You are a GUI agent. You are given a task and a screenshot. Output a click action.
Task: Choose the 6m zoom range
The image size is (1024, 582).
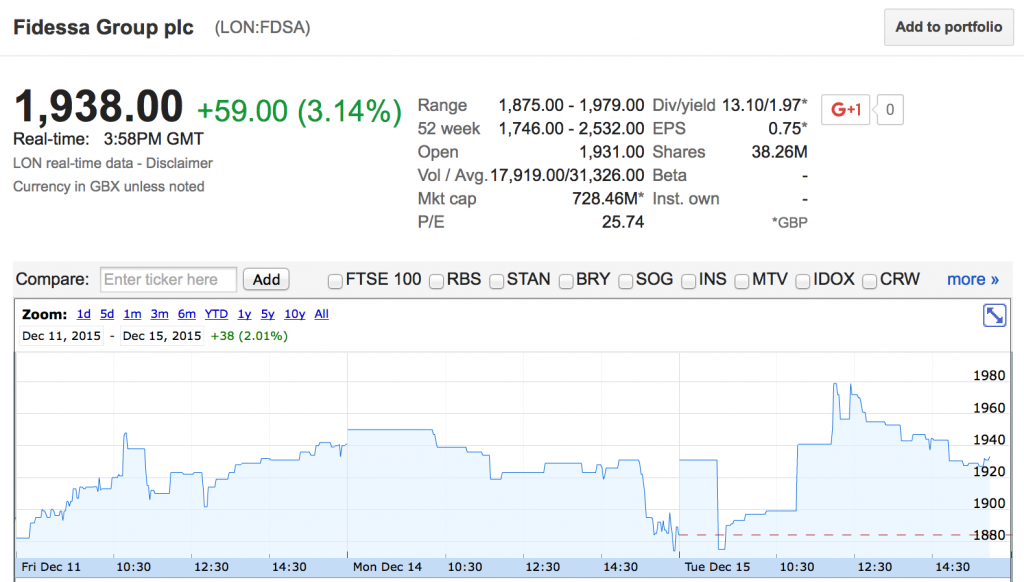(x=187, y=314)
